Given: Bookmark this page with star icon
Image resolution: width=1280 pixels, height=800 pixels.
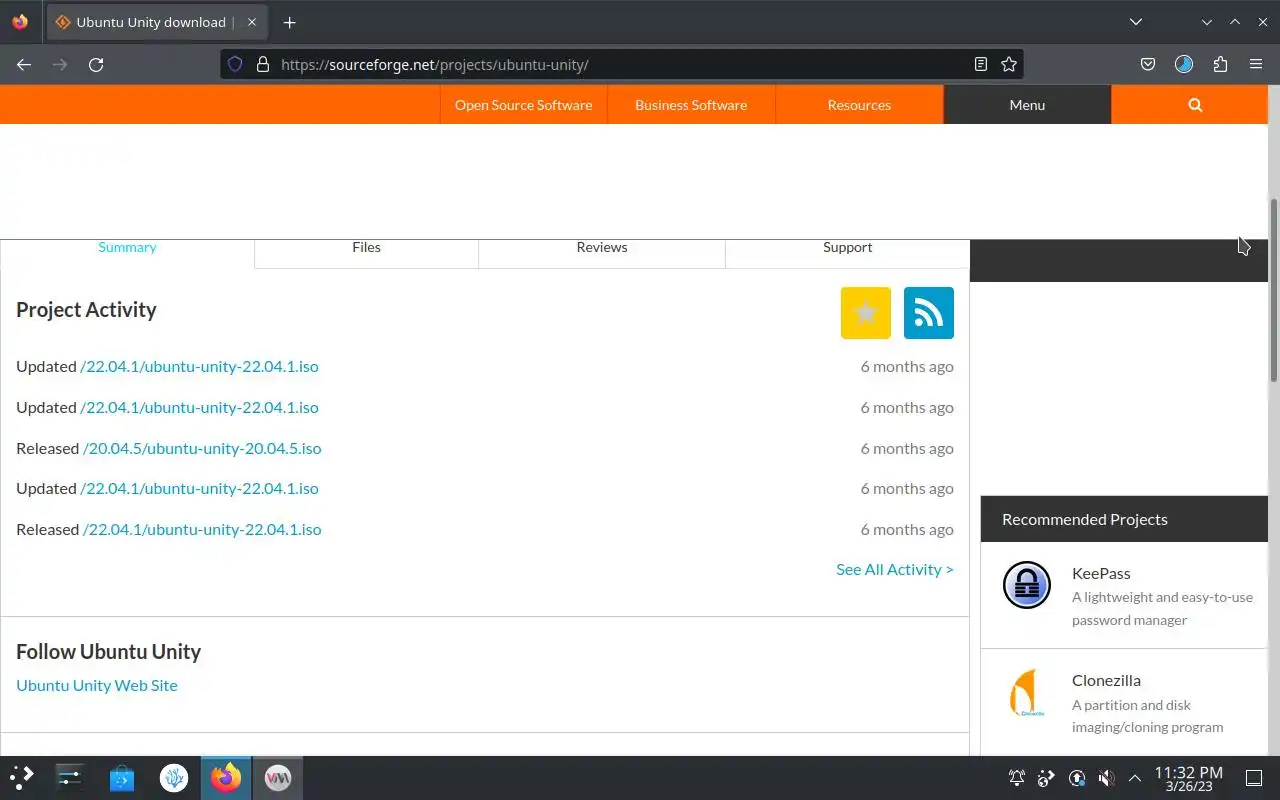Looking at the screenshot, I should click(1009, 64).
